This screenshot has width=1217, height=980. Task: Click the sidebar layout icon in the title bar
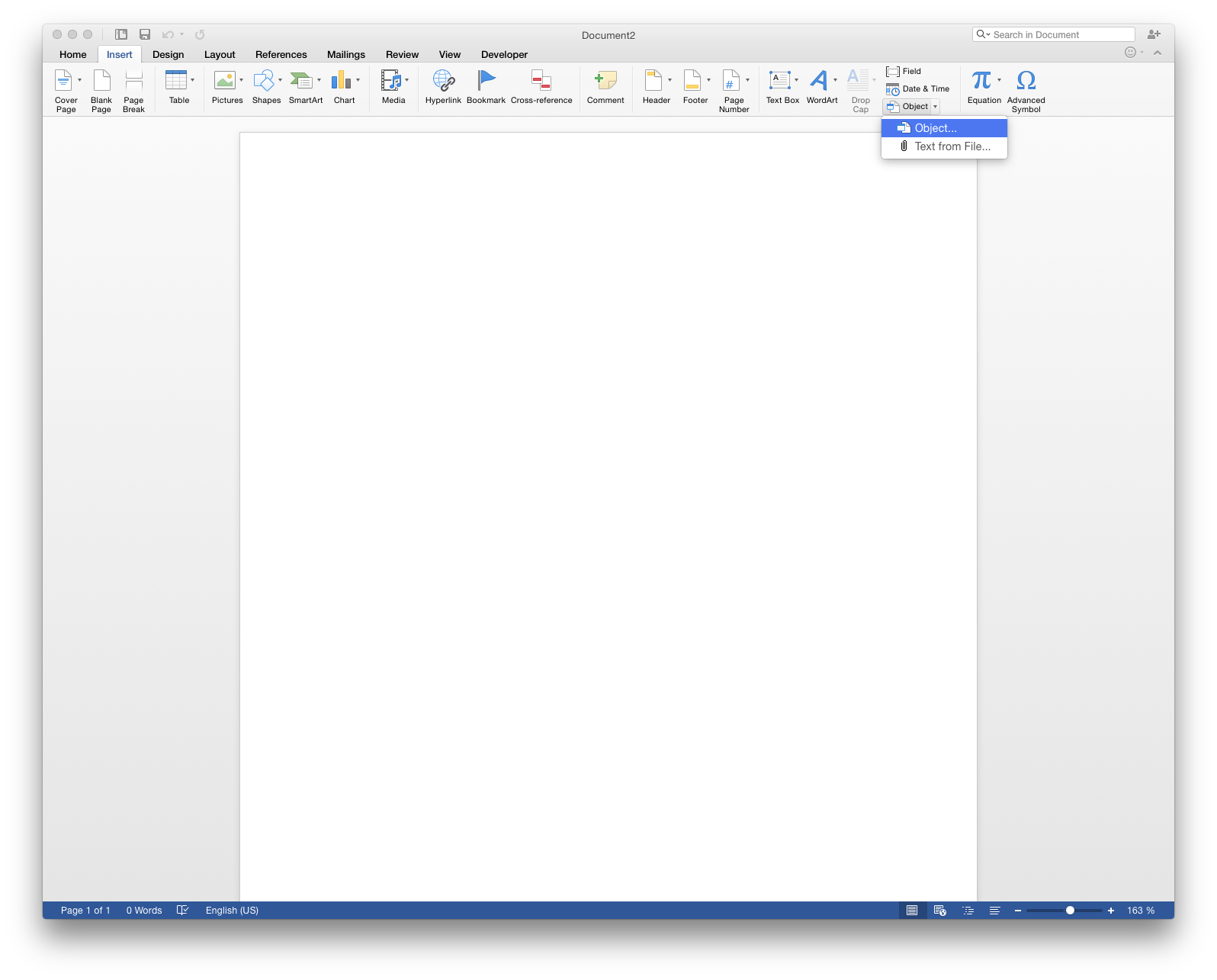[121, 34]
